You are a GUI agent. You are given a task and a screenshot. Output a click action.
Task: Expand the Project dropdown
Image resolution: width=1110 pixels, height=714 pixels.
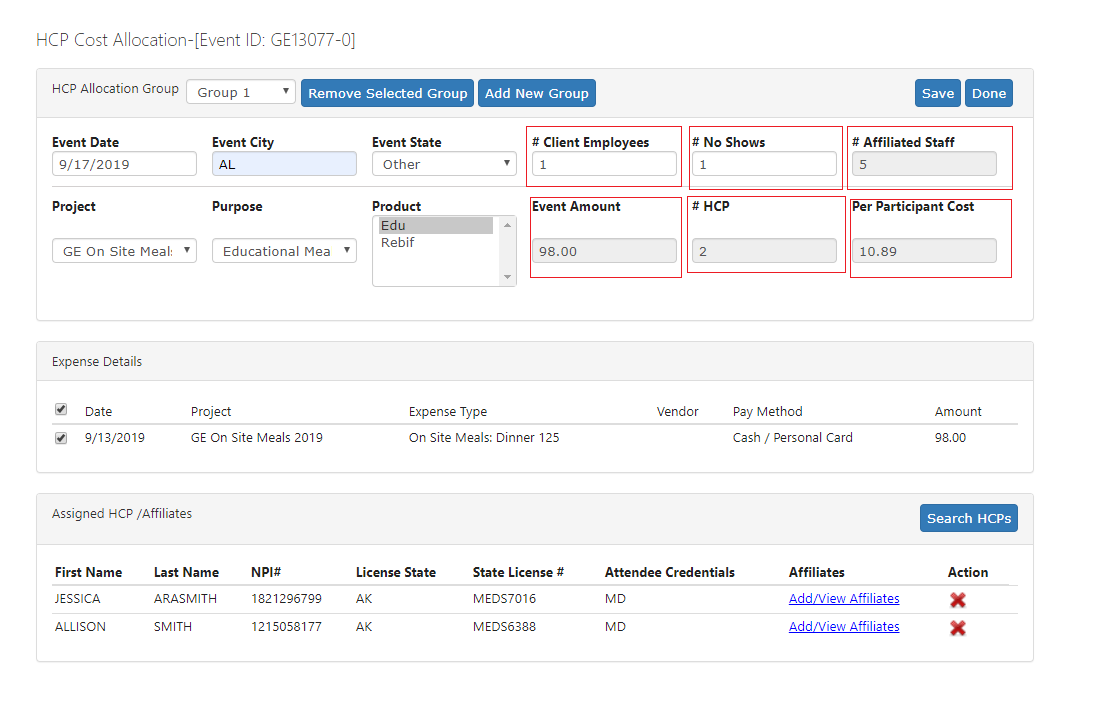tap(124, 251)
